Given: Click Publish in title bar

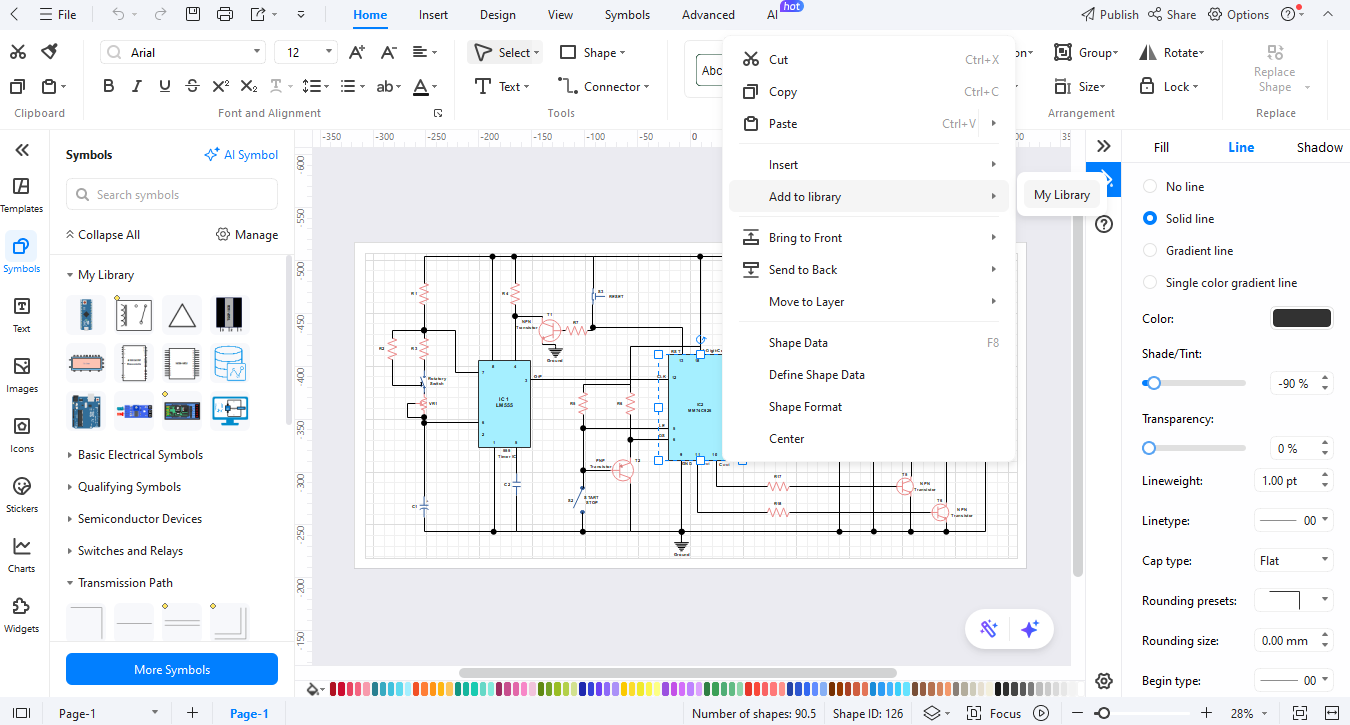Looking at the screenshot, I should (1110, 15).
